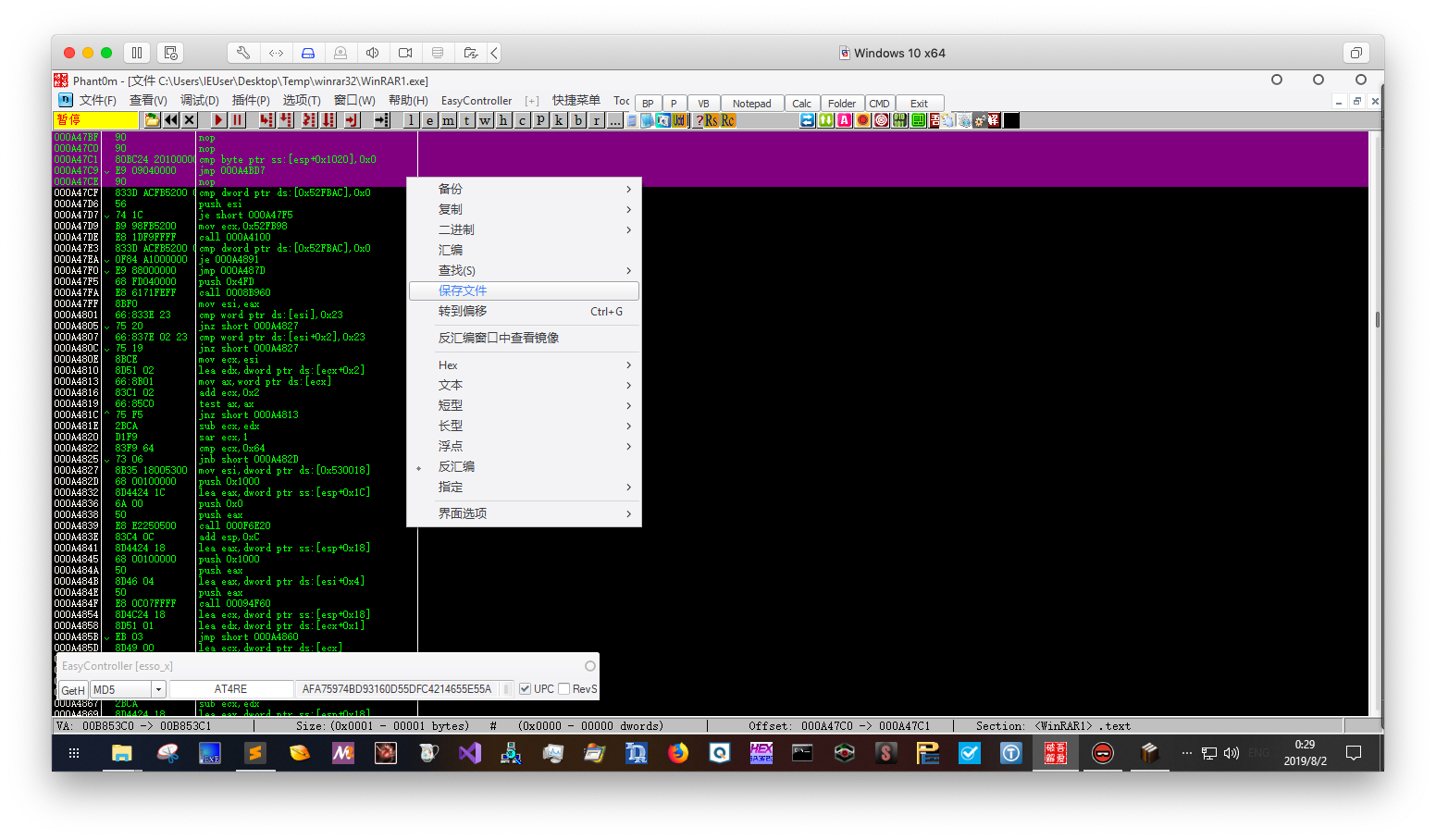Click the Restart (rewind) debug icon
1436x840 pixels.
[171, 120]
